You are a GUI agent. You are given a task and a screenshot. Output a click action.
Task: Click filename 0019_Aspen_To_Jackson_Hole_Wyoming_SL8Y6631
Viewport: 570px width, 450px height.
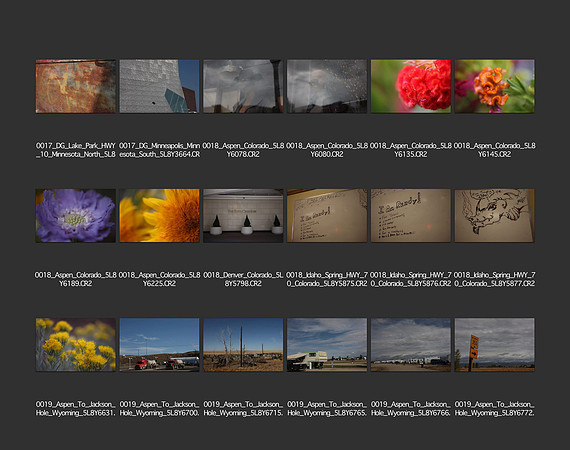[x=76, y=409]
